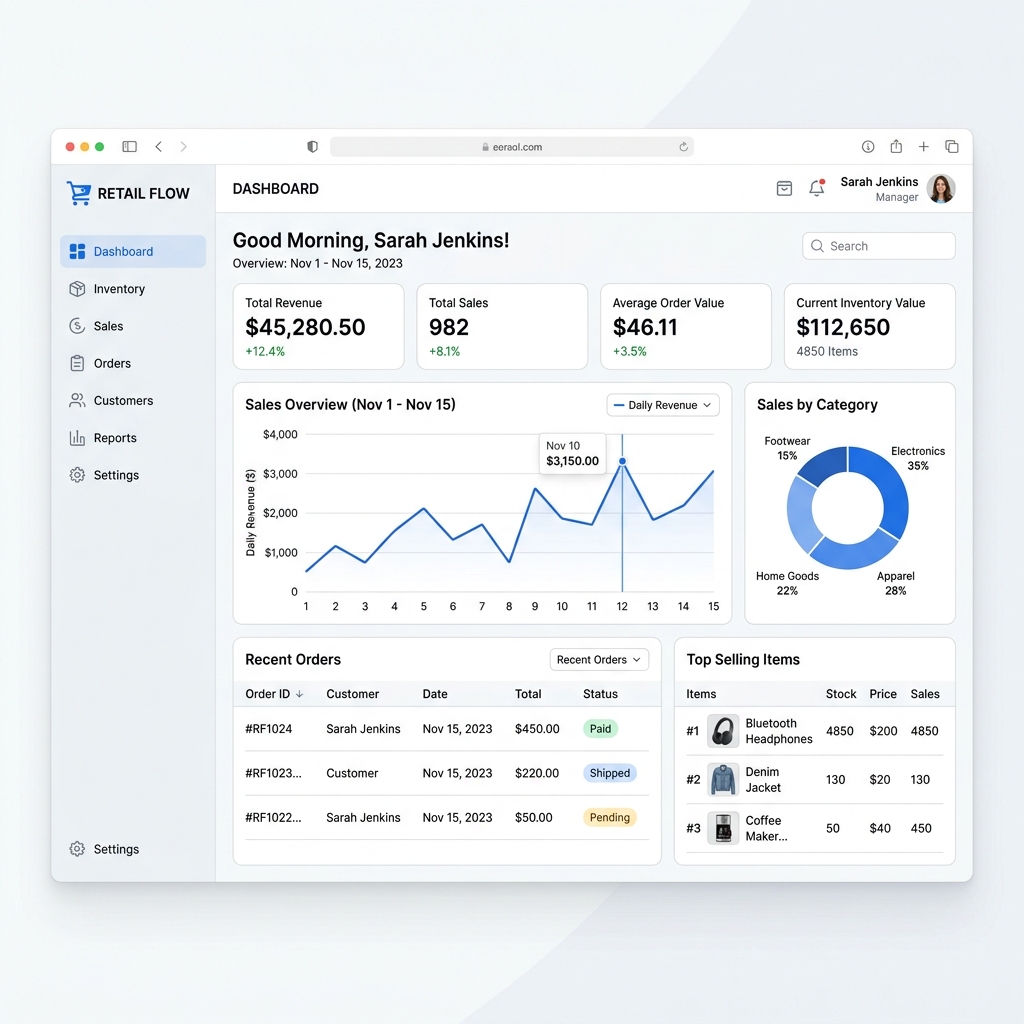The width and height of the screenshot is (1024, 1024).
Task: Click the Total Revenue card
Action: 319,327
